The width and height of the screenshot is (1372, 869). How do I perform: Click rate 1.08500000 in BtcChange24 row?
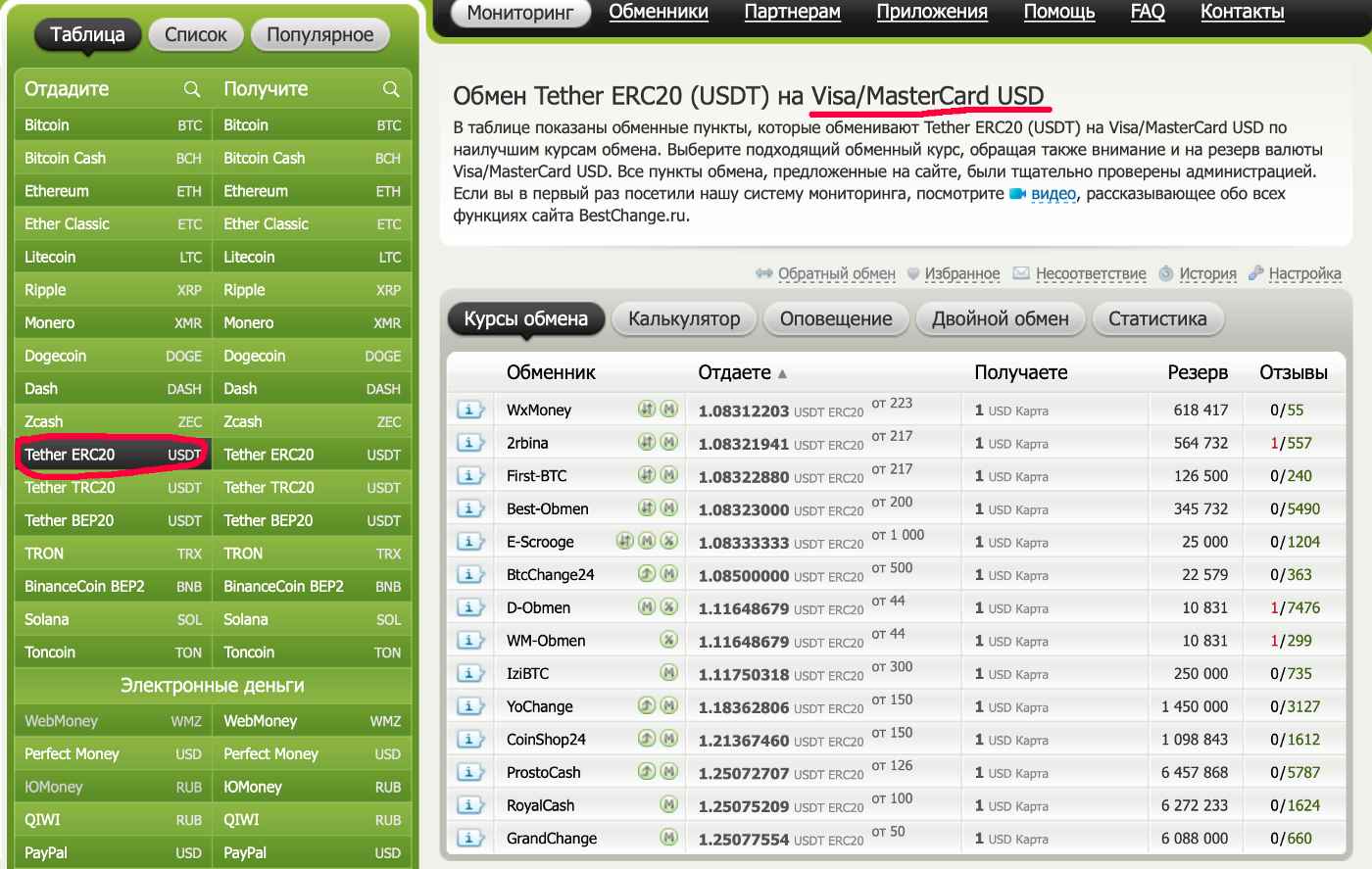click(x=744, y=576)
